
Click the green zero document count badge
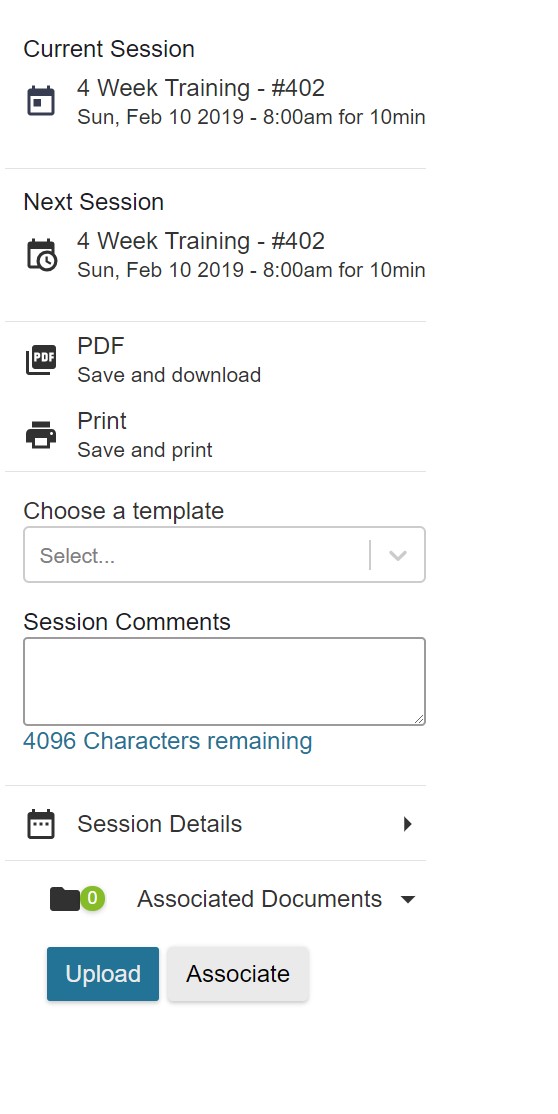click(92, 898)
